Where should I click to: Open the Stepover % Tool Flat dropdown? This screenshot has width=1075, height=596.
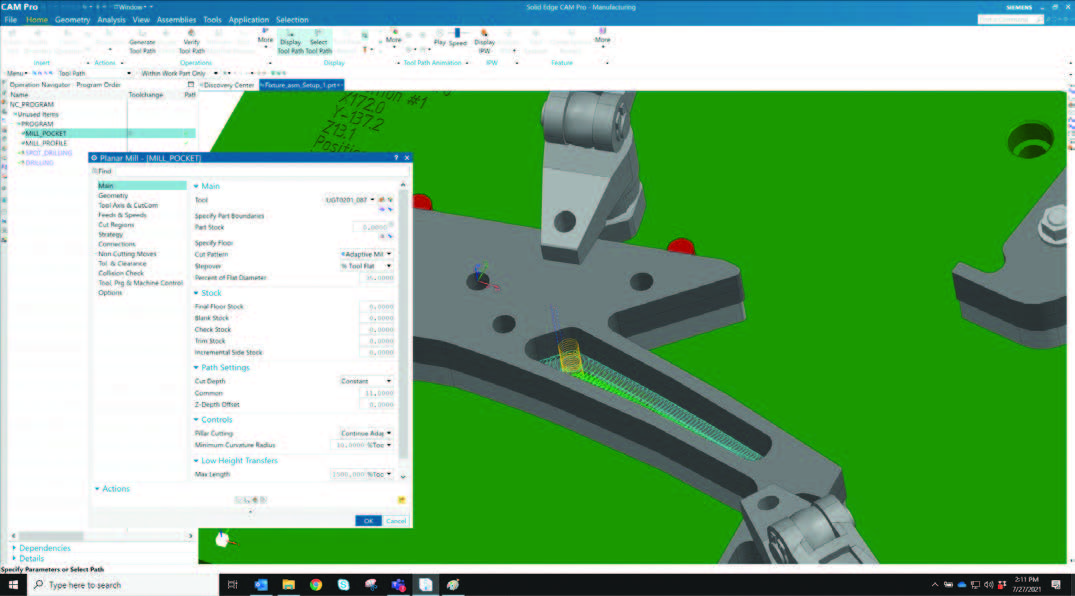coord(389,265)
